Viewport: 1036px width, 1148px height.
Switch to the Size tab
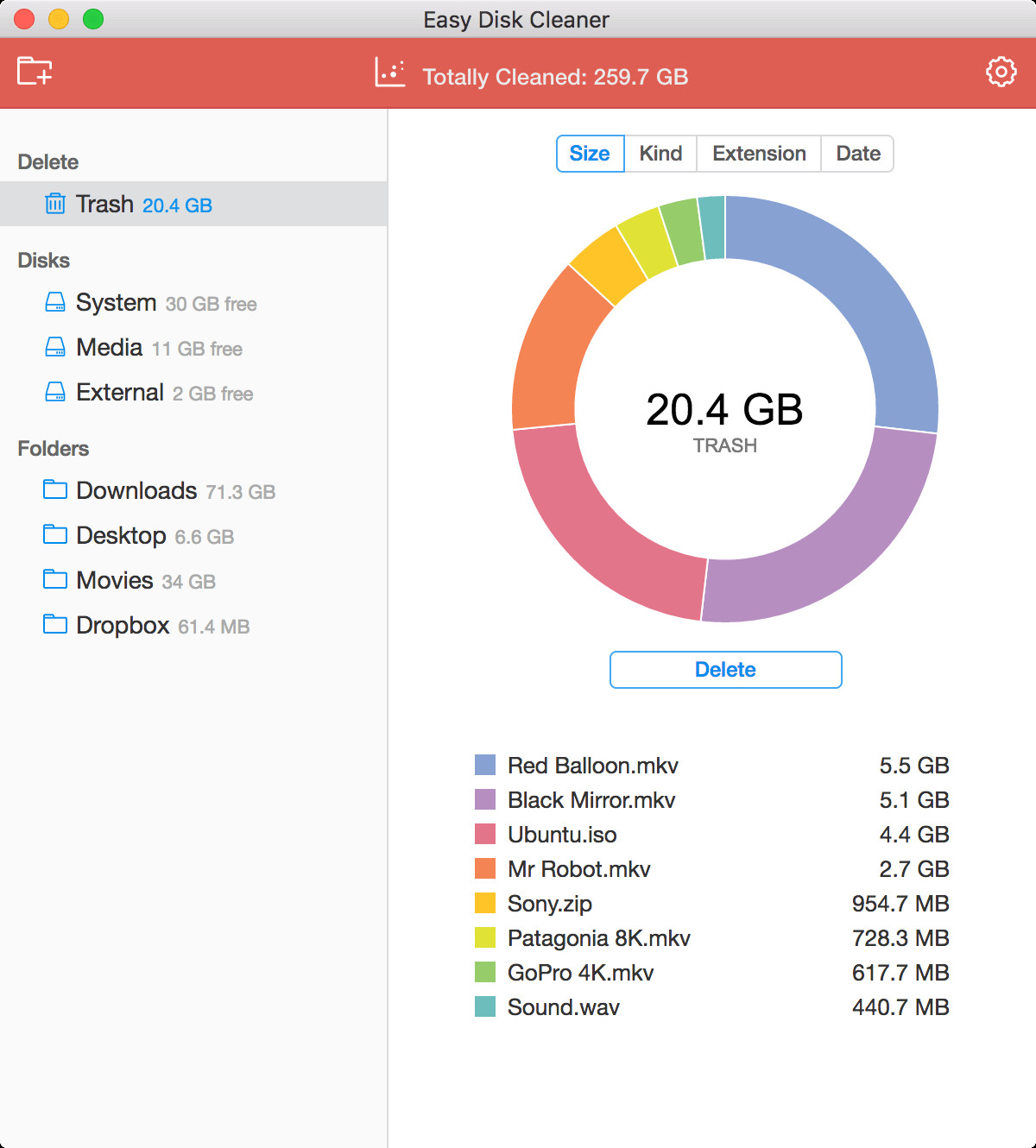click(x=591, y=154)
